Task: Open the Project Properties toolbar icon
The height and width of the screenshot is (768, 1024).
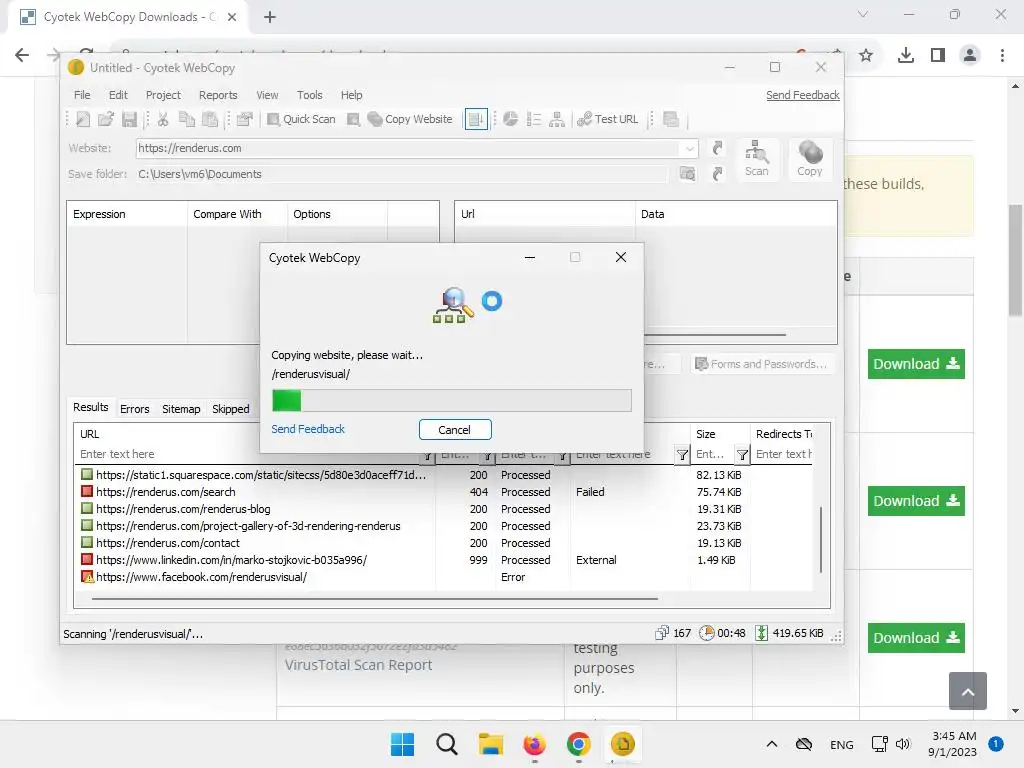Action: [x=244, y=119]
